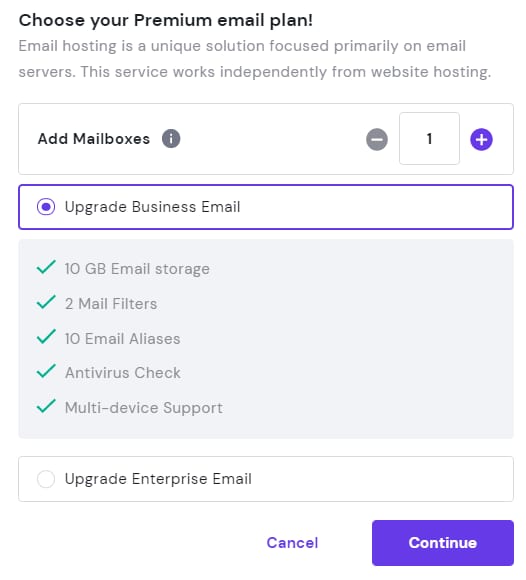526x580 pixels.
Task: Click the checkmark beside 10 Email Aliases
Action: point(46,336)
